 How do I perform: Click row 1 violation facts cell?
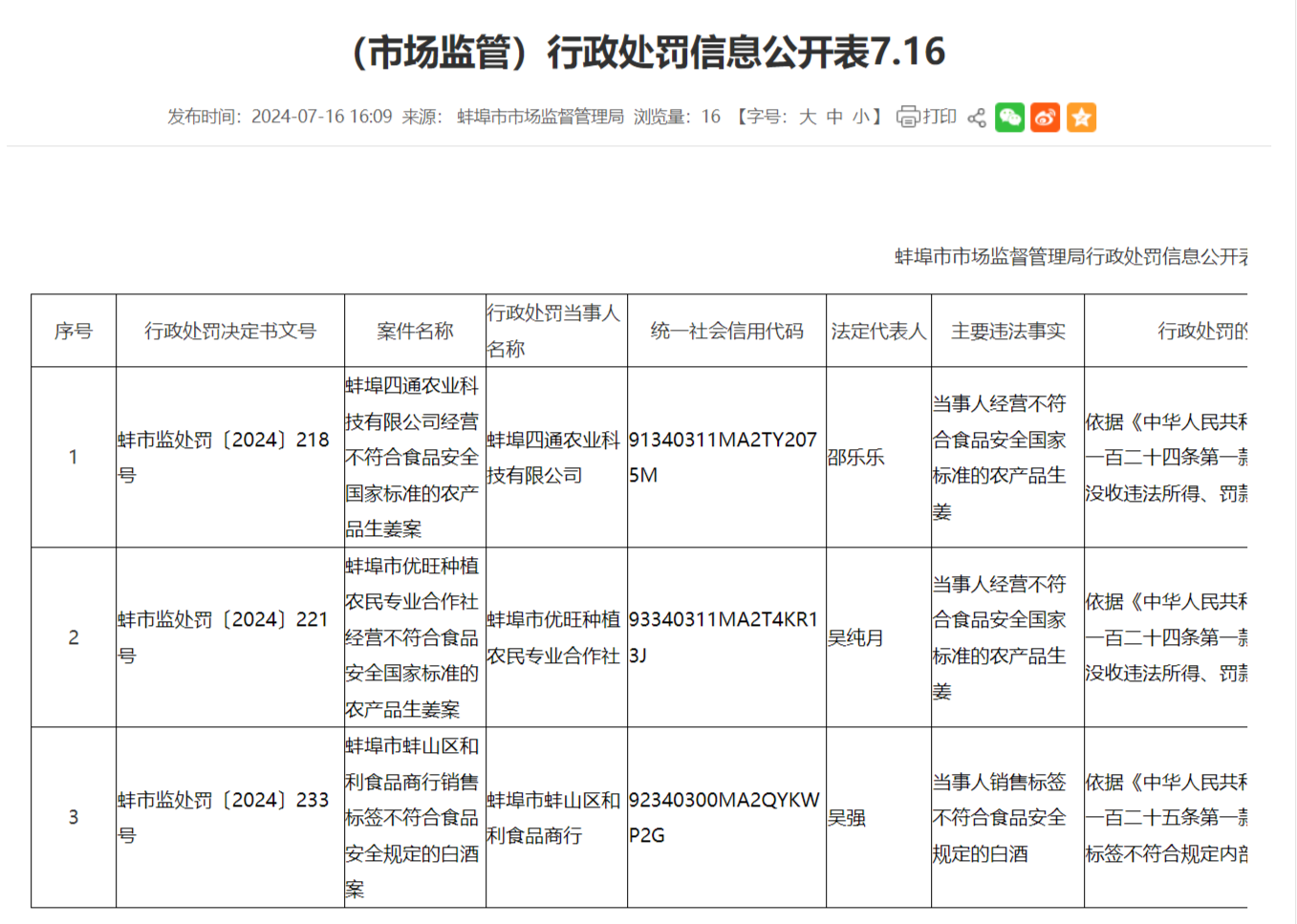coord(1007,457)
